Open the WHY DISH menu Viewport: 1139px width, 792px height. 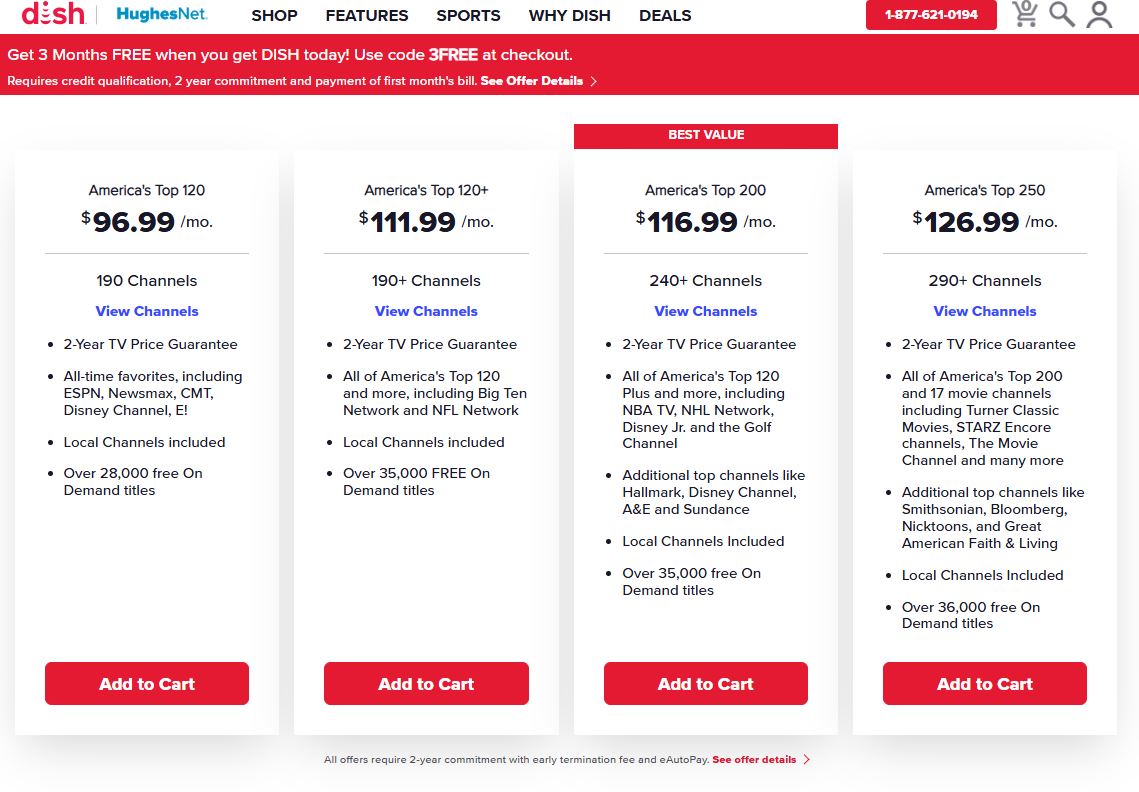tap(569, 16)
